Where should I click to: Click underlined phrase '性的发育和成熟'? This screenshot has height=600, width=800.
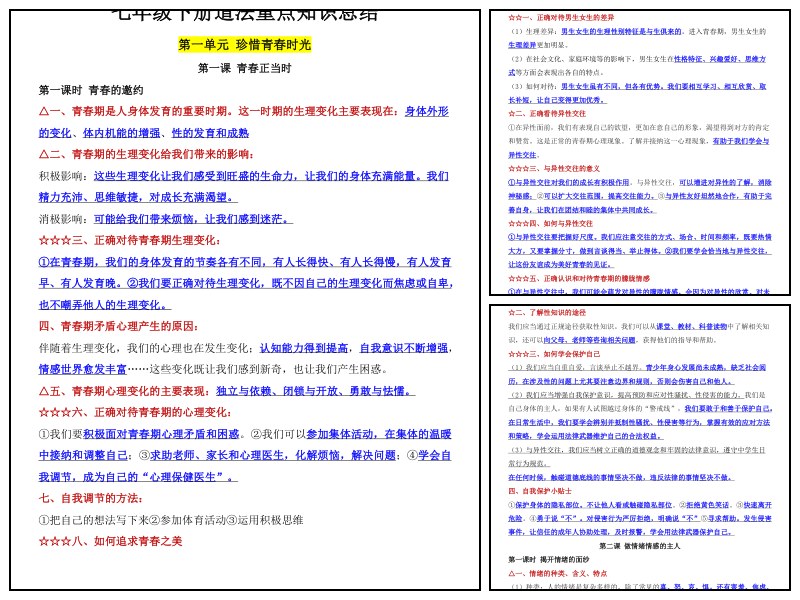click(210, 133)
